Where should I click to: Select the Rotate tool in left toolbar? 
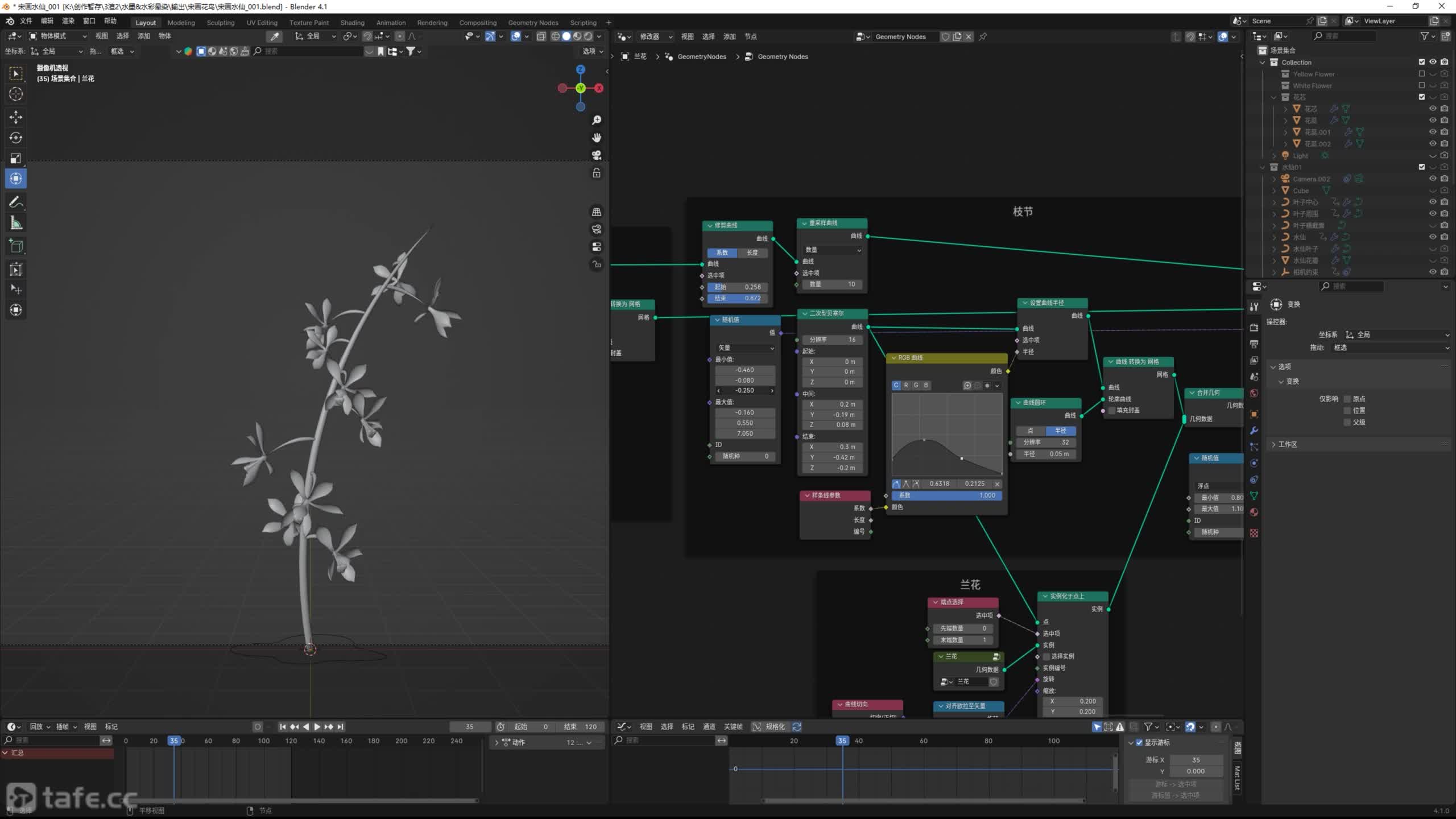click(x=16, y=138)
